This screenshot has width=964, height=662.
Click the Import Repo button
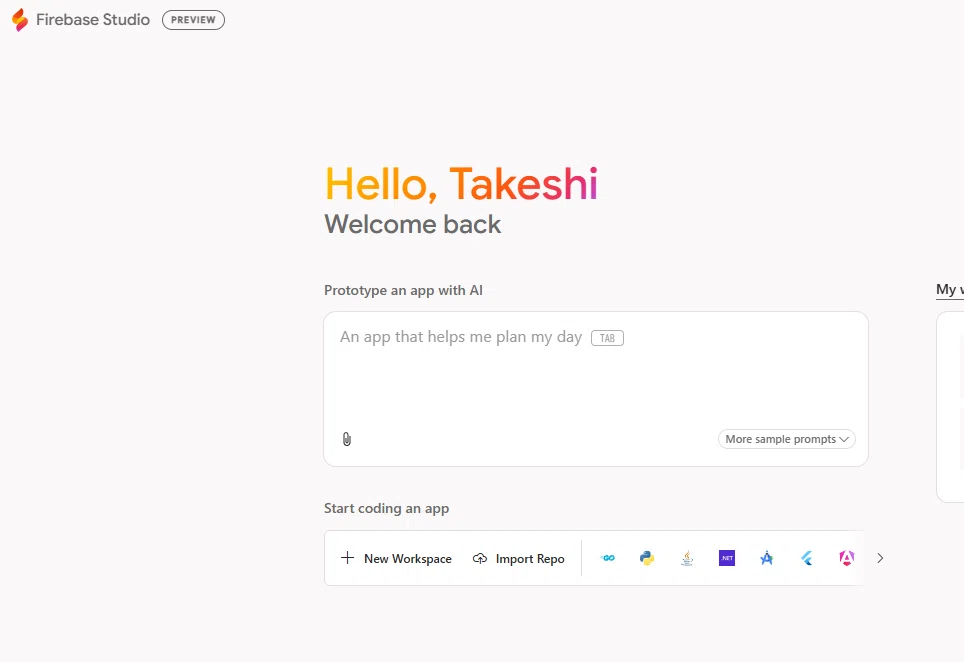(x=518, y=558)
